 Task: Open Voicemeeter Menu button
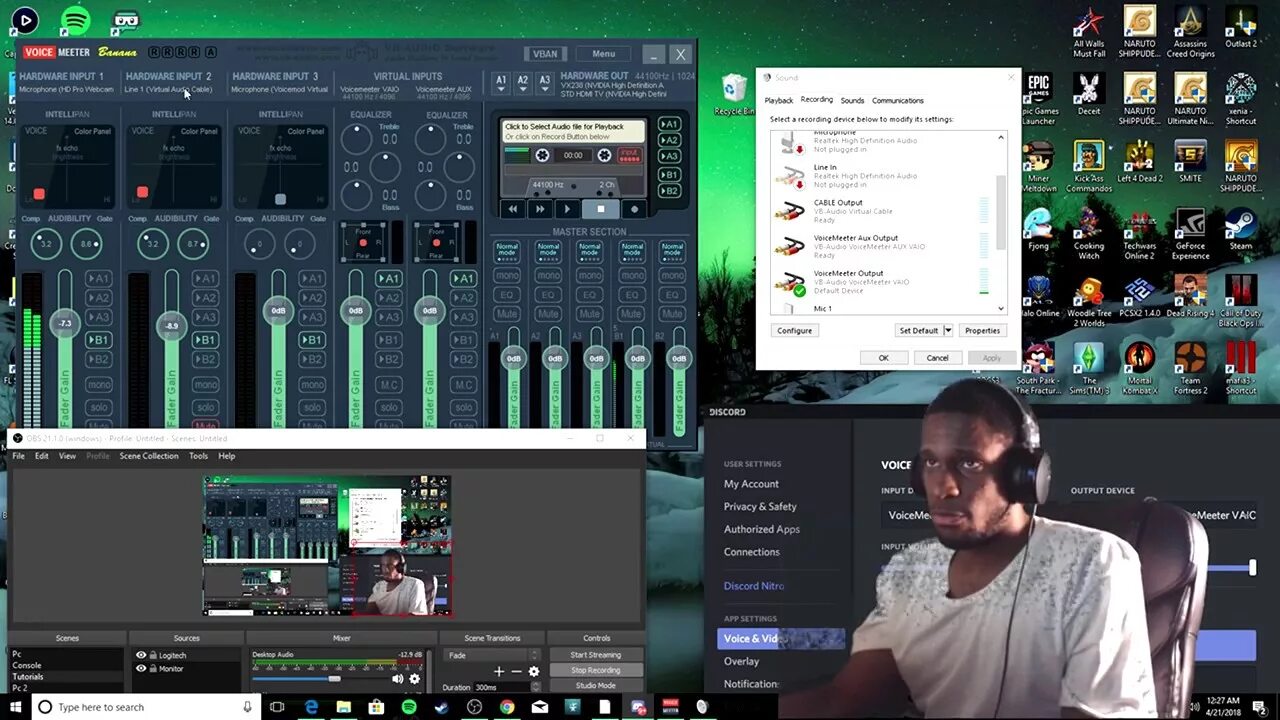pyautogui.click(x=603, y=54)
